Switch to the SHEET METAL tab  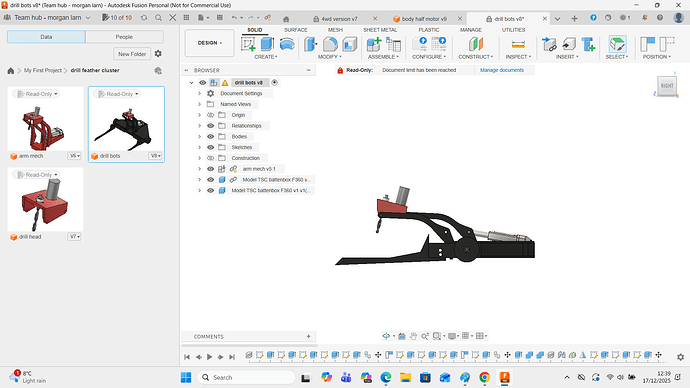pos(380,30)
